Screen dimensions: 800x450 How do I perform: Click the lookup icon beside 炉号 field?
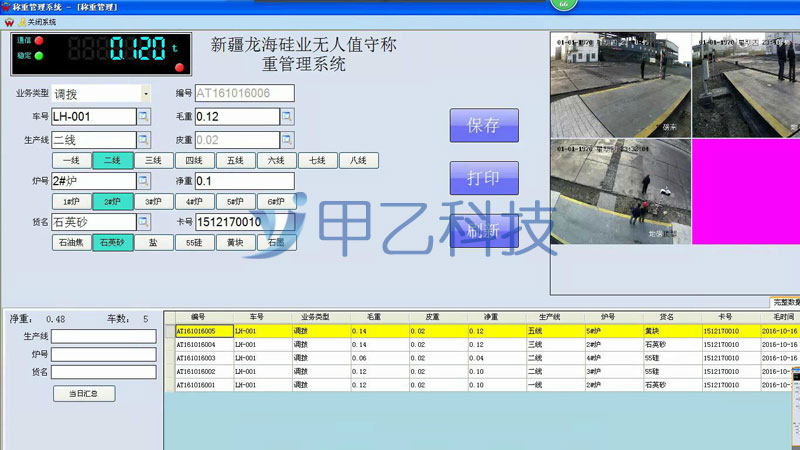143,181
